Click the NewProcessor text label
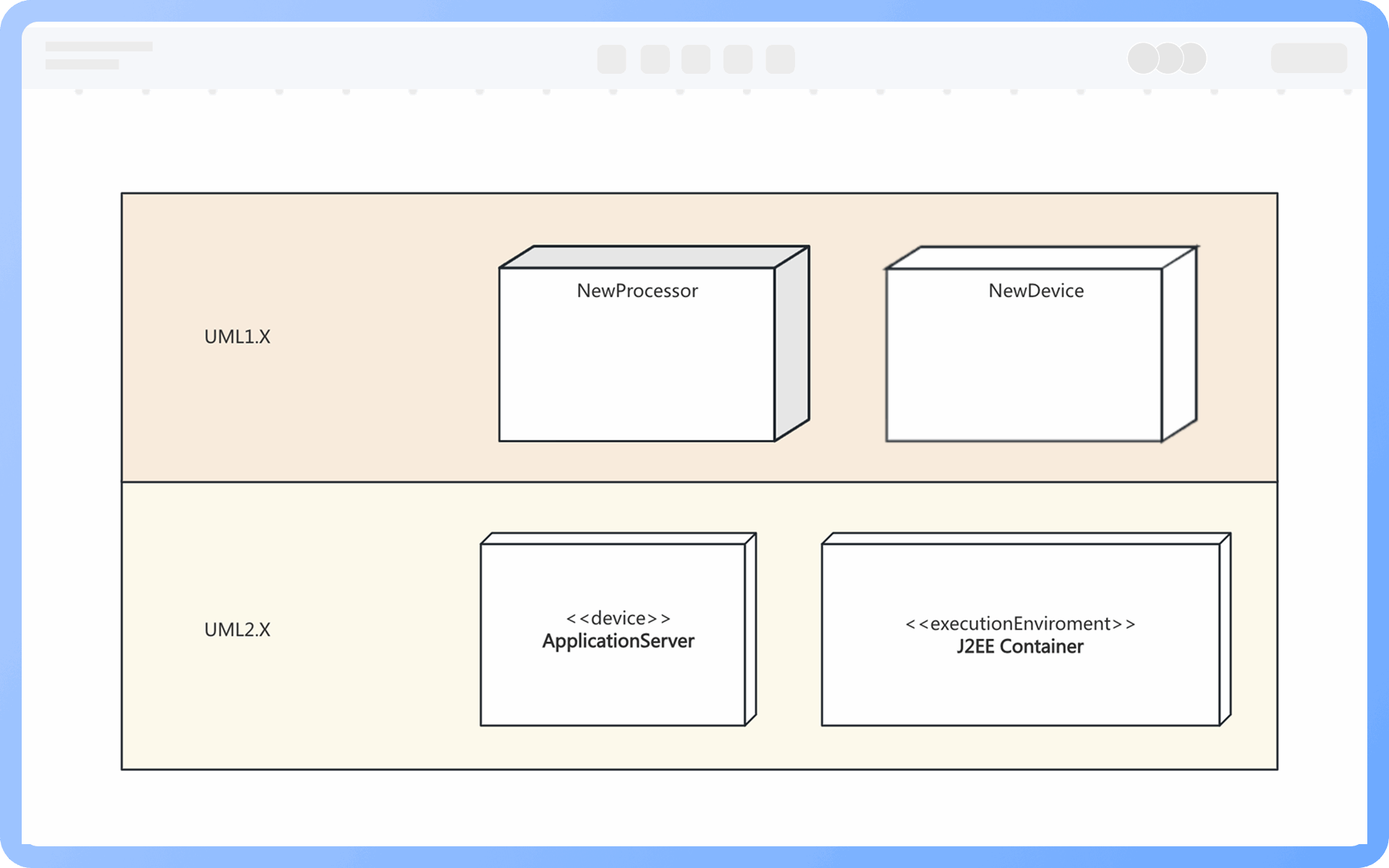 click(637, 291)
